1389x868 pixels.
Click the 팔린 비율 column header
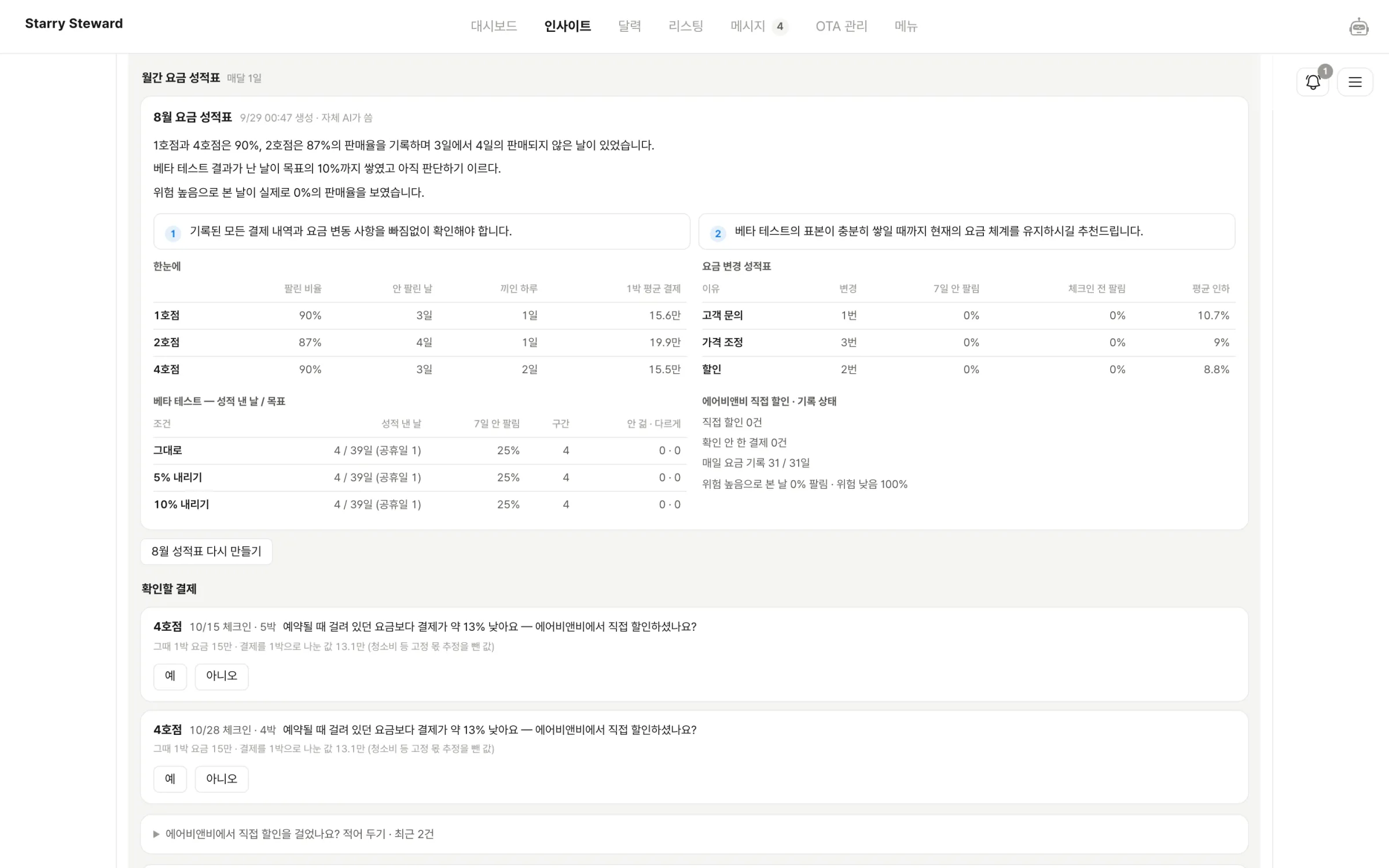[x=303, y=289]
